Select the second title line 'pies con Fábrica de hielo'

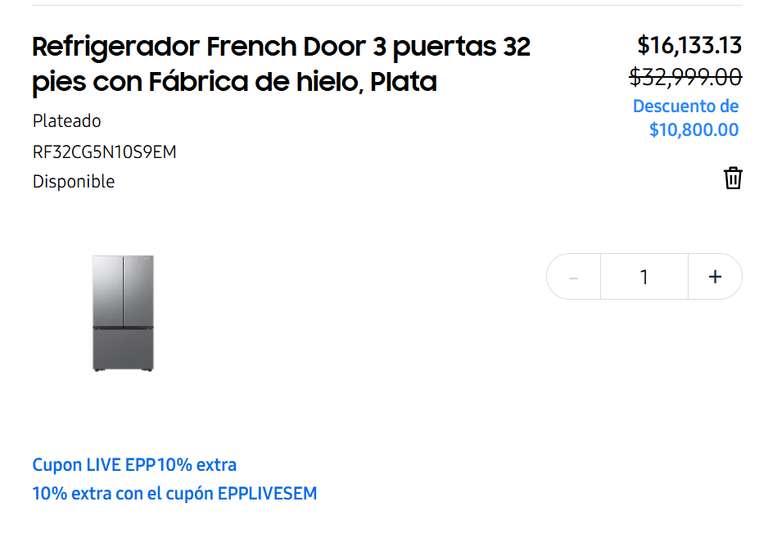pos(197,82)
